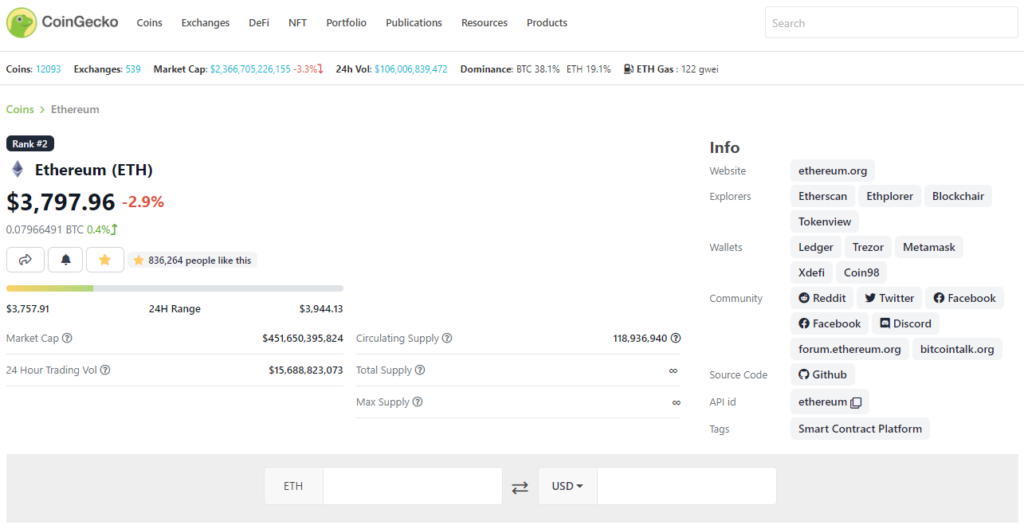Open the first Facebook community link
This screenshot has width=1024, height=529.
point(965,298)
